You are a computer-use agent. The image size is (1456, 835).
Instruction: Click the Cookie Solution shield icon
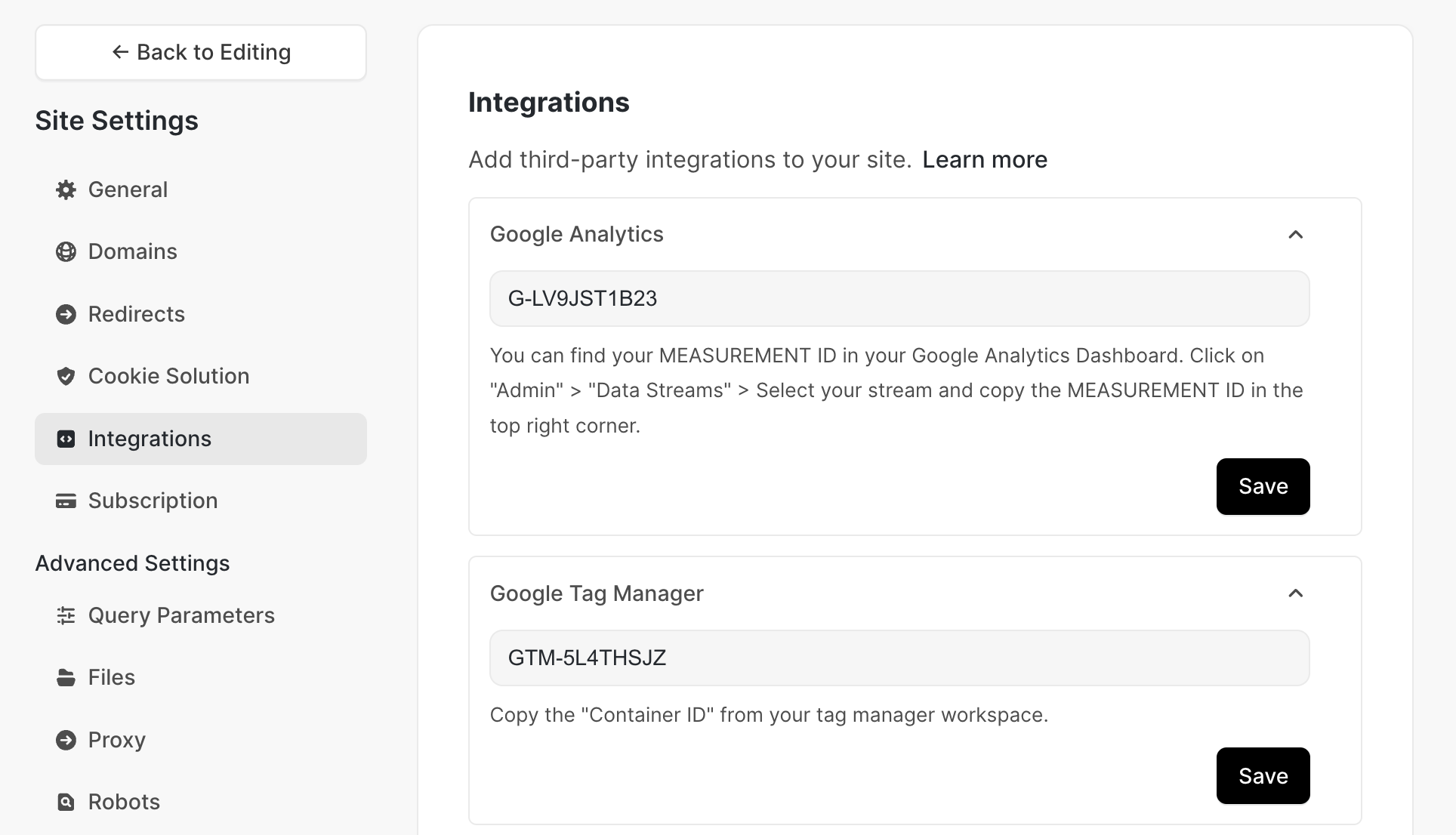tap(66, 376)
